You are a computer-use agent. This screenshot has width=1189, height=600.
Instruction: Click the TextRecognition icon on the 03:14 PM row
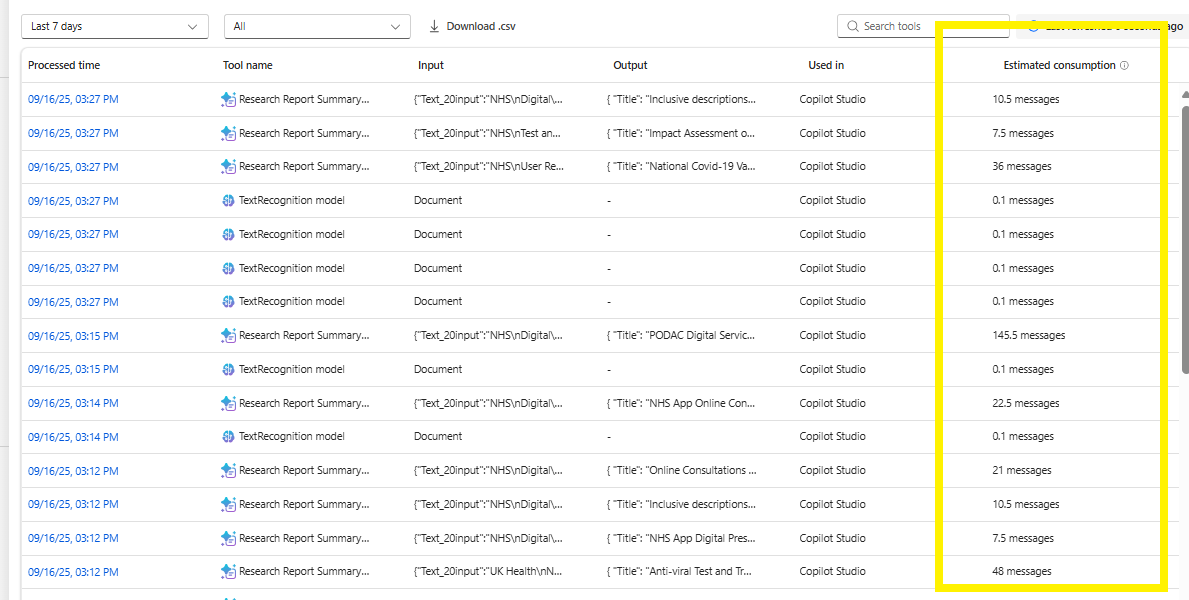point(228,436)
